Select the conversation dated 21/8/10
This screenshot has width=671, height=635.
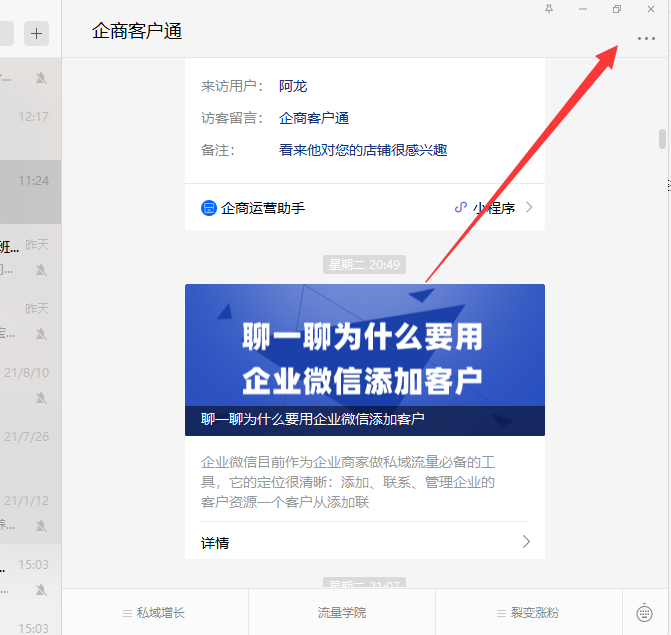pos(30,384)
